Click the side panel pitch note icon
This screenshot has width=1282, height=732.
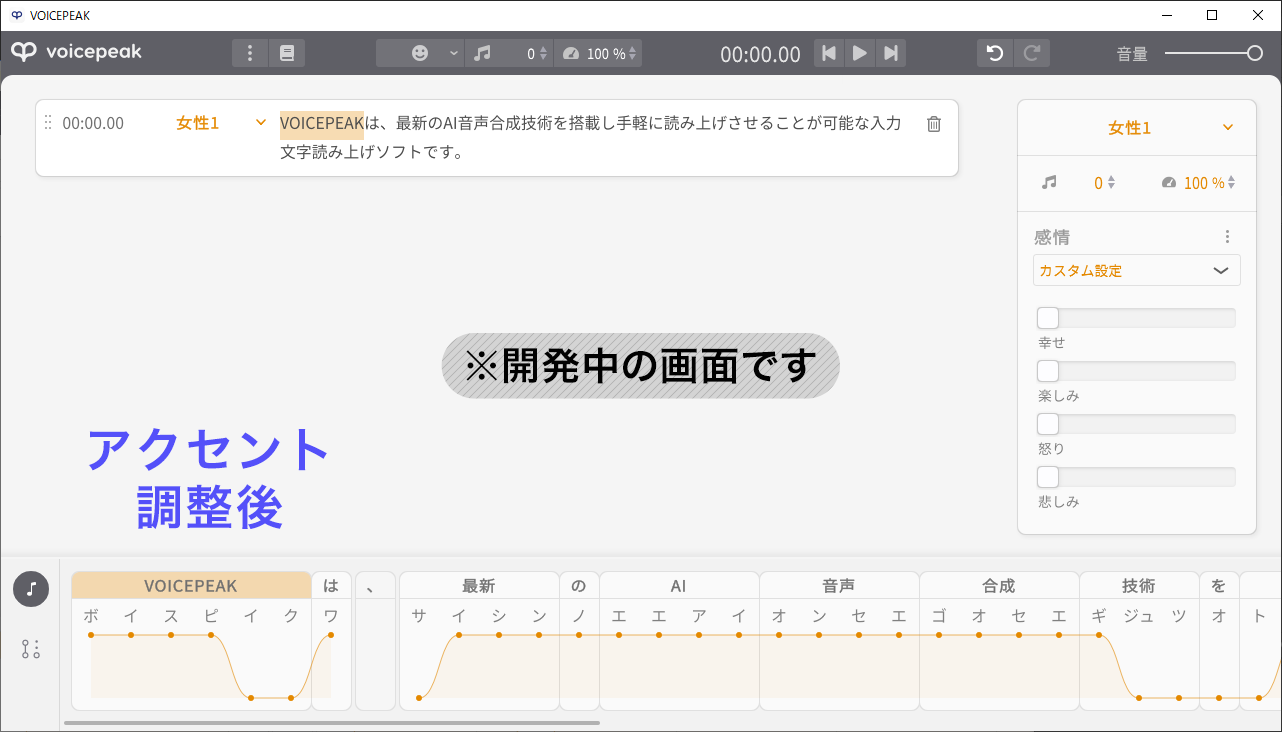tap(1049, 183)
